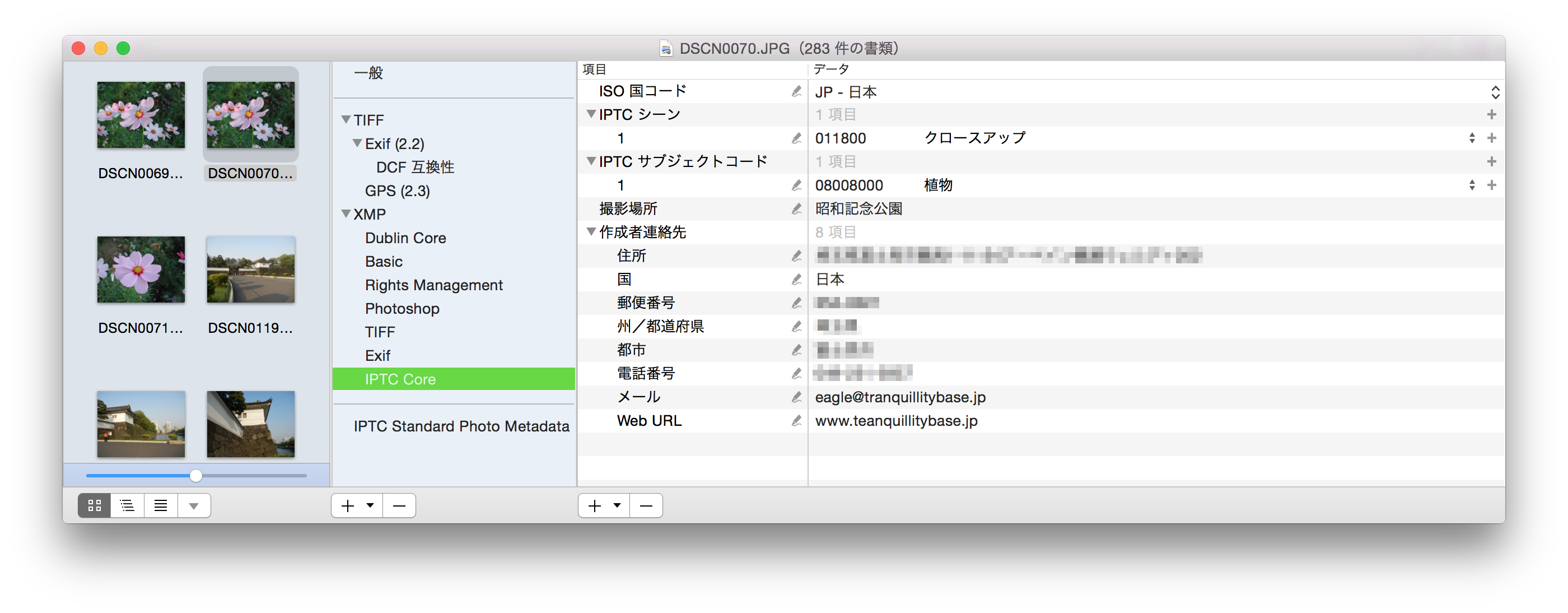This screenshot has height=613, width=1568.
Task: Add item via plus on IPTC シーン header
Action: 1491,114
